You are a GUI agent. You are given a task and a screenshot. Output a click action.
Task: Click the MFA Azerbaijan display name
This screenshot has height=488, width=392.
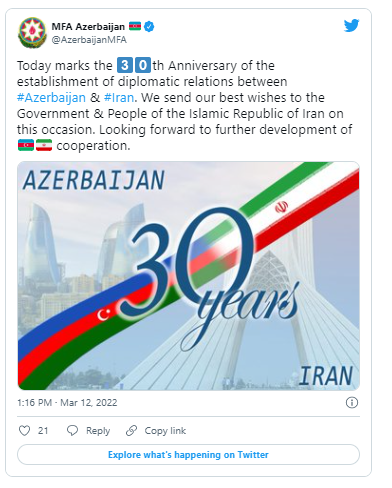(x=88, y=26)
